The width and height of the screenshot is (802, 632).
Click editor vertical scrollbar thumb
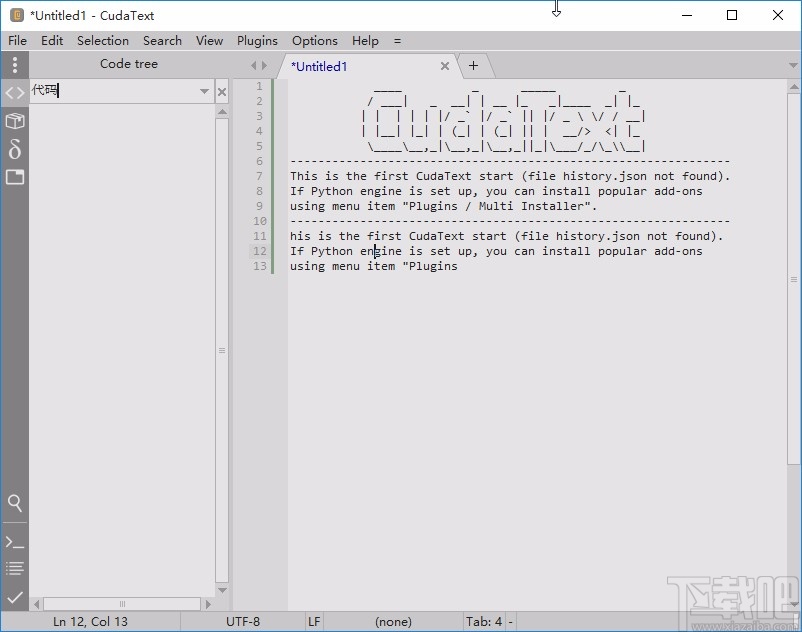(794, 279)
